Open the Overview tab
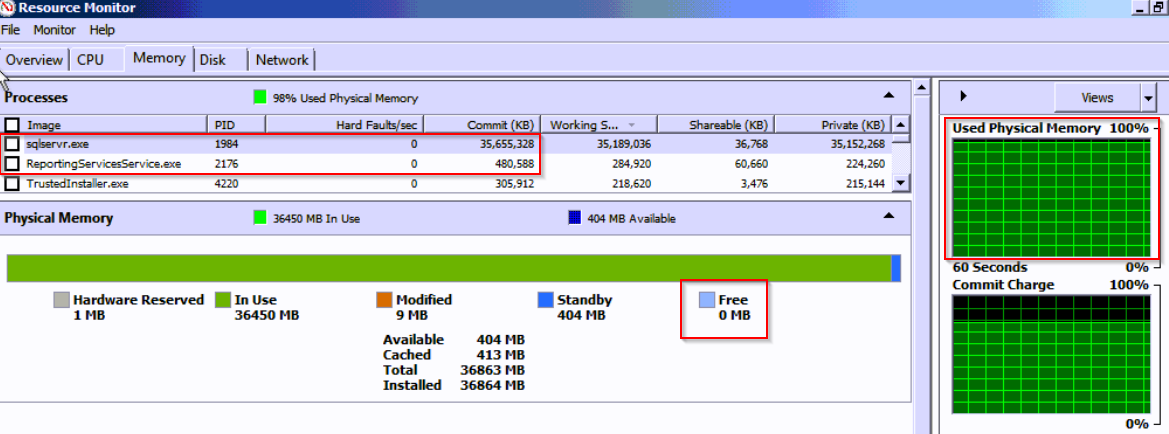1169x434 pixels. pos(34,60)
